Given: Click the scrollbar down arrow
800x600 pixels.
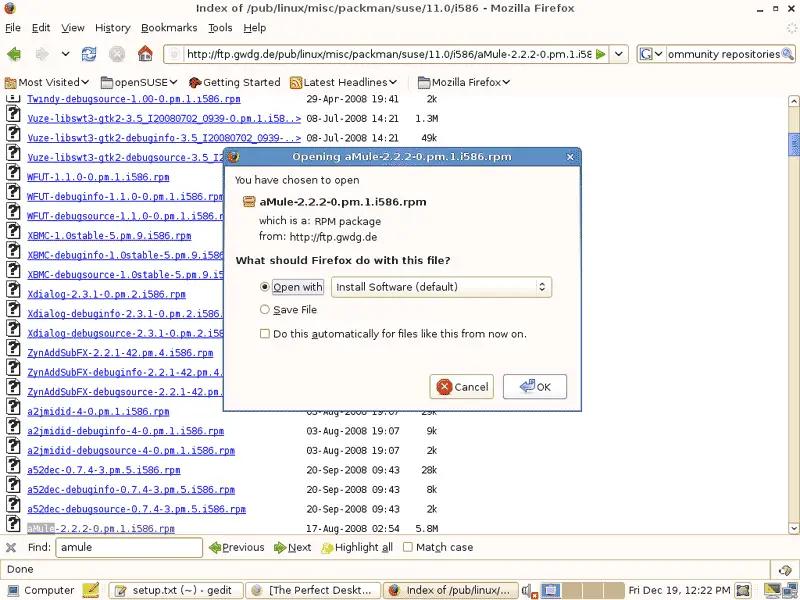Looking at the screenshot, I should click(793, 528).
